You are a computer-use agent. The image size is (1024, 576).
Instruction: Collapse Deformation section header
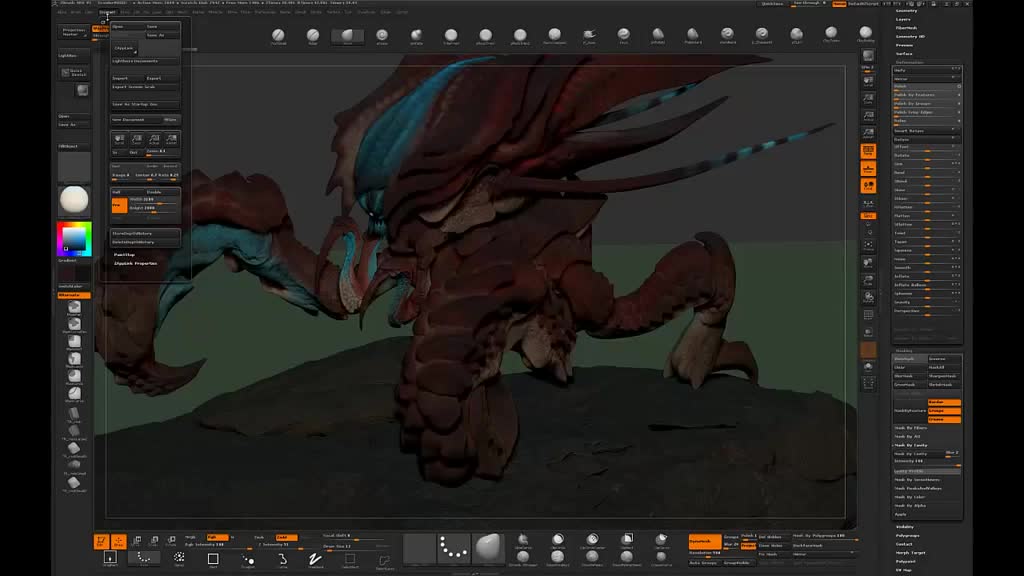click(909, 62)
